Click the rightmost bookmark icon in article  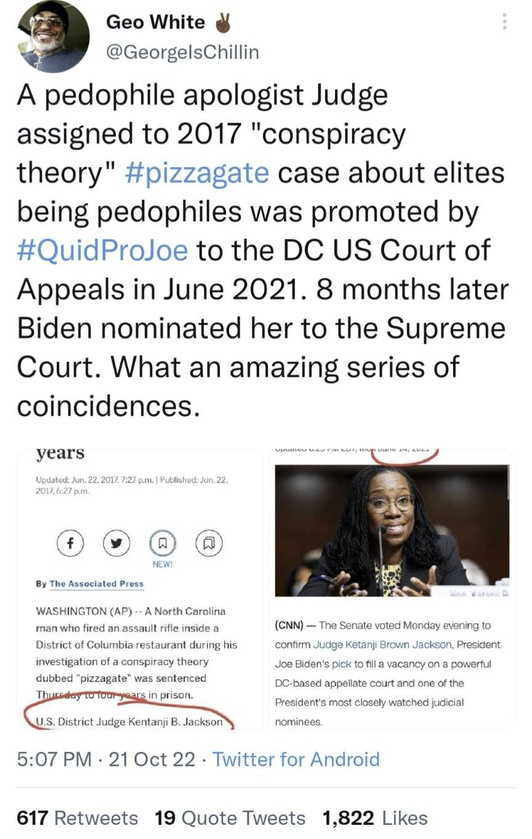coord(209,543)
